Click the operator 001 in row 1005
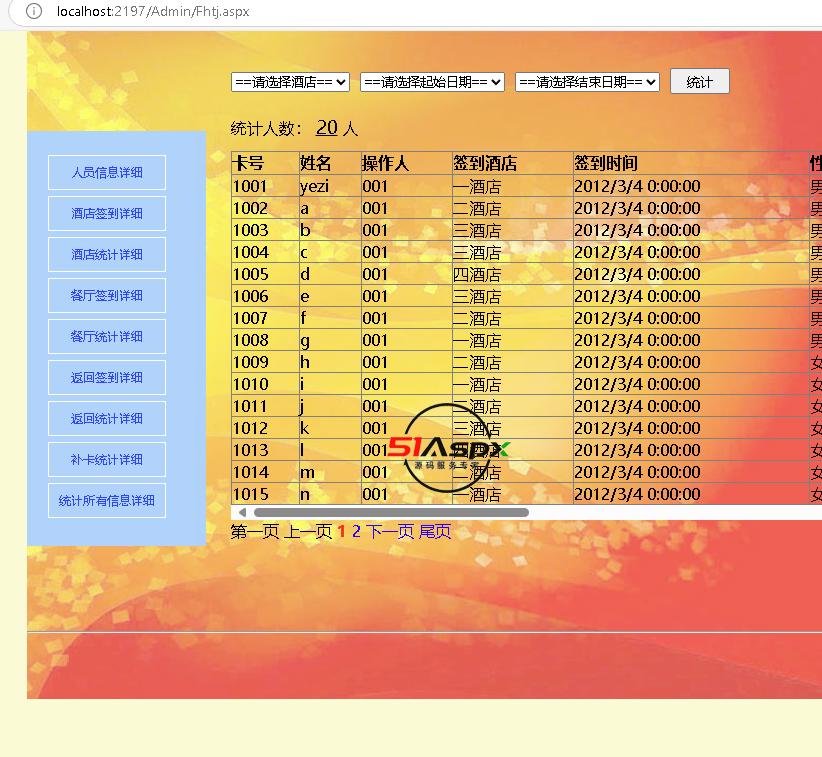 pyautogui.click(x=375, y=274)
